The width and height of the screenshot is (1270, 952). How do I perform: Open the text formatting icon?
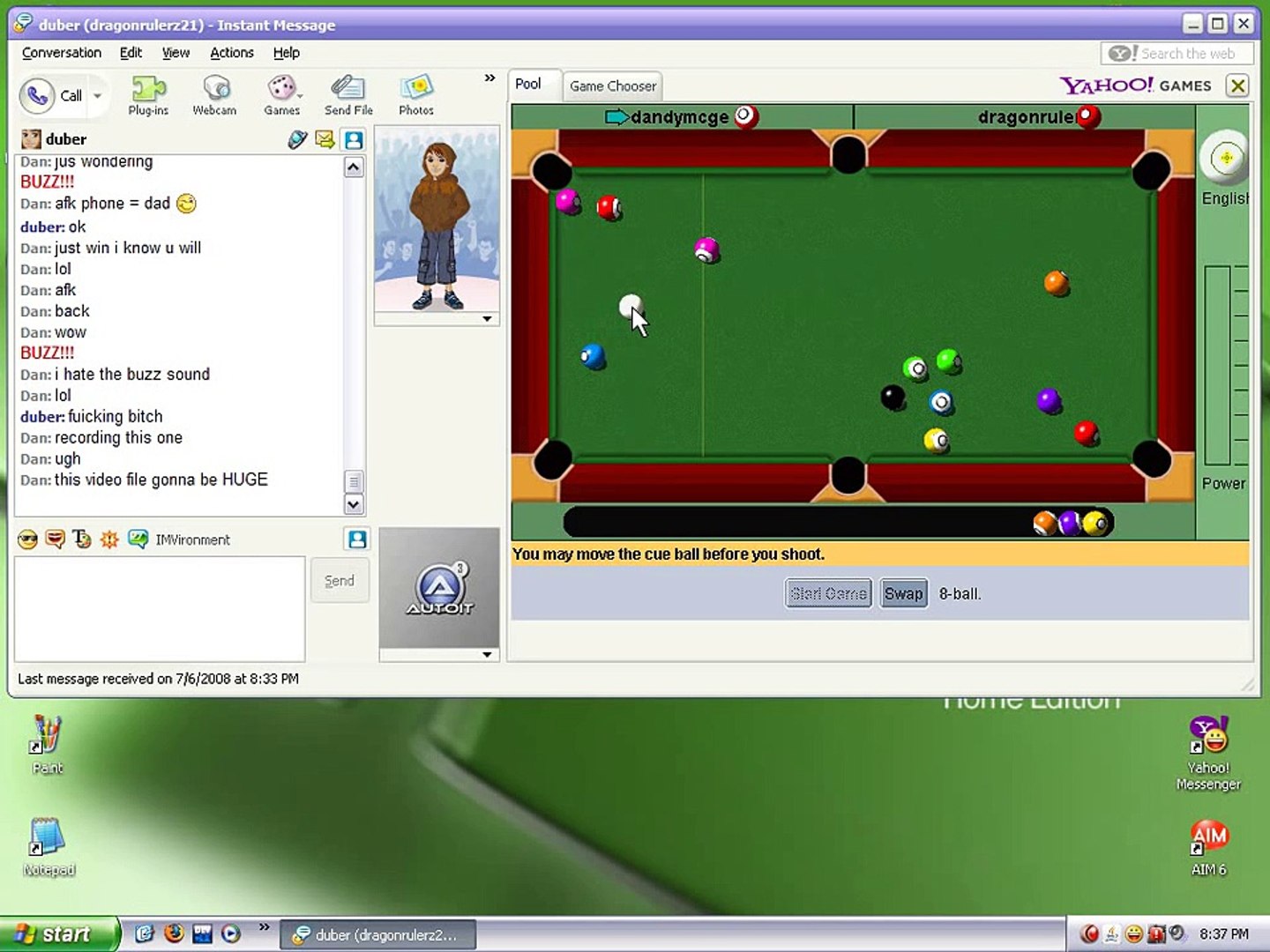[82, 539]
